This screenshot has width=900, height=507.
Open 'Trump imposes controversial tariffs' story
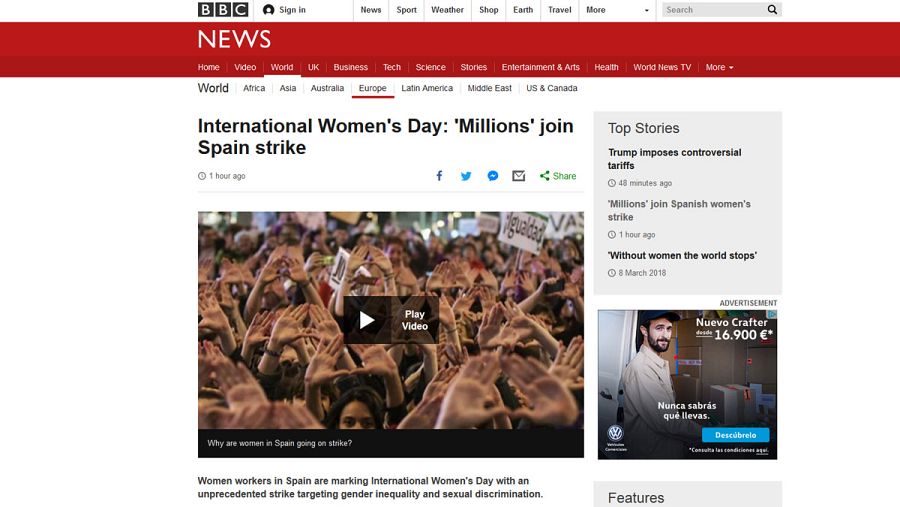(674, 159)
